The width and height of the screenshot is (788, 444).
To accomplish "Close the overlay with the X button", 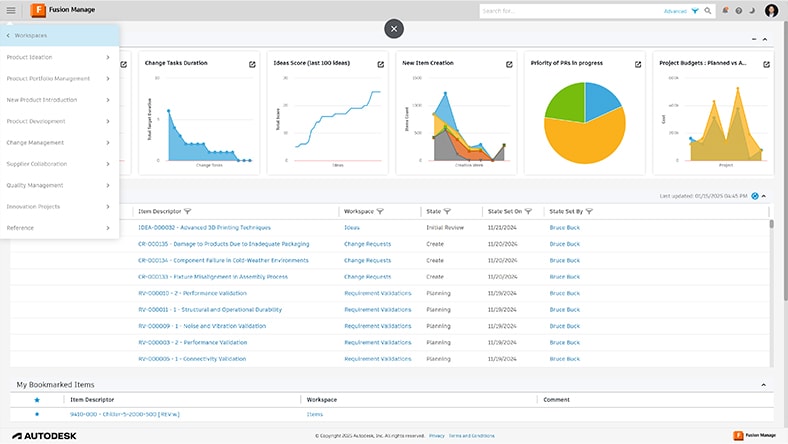I will pyautogui.click(x=394, y=29).
